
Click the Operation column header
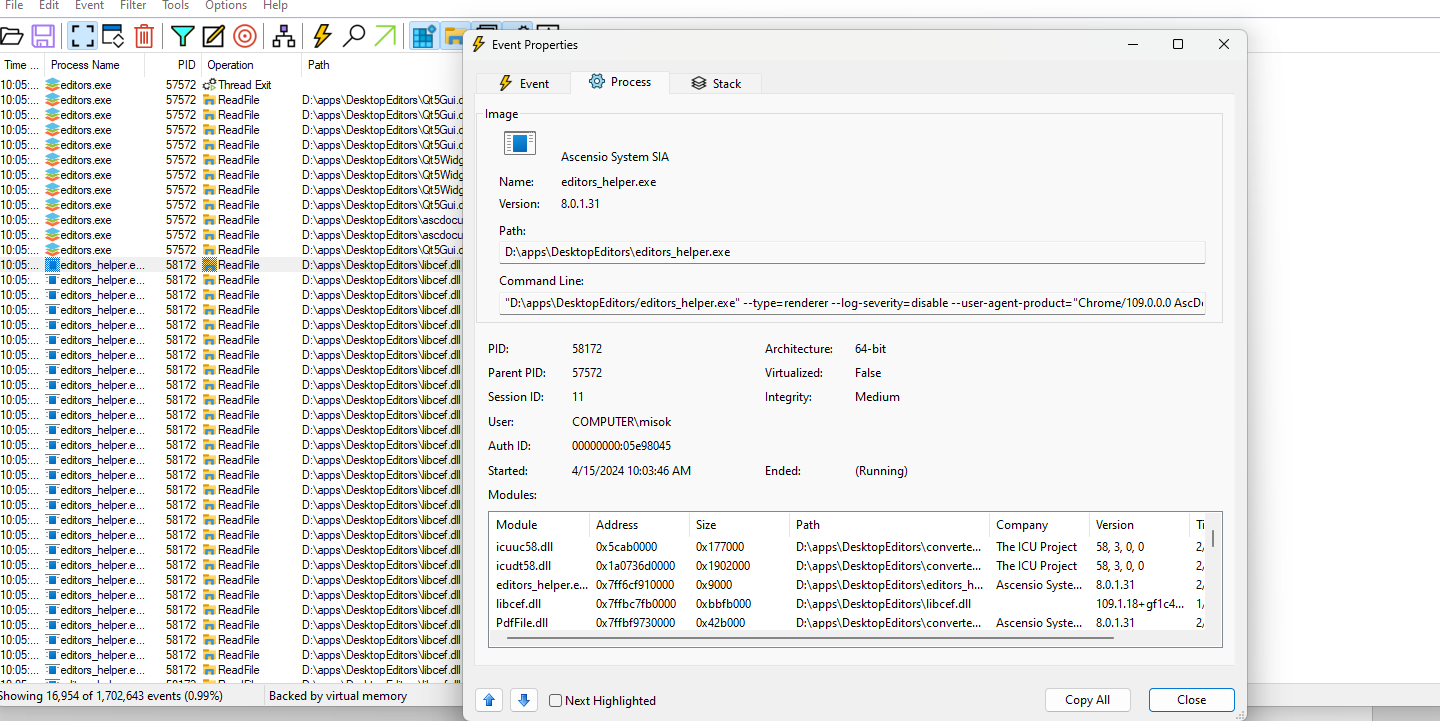(252, 65)
